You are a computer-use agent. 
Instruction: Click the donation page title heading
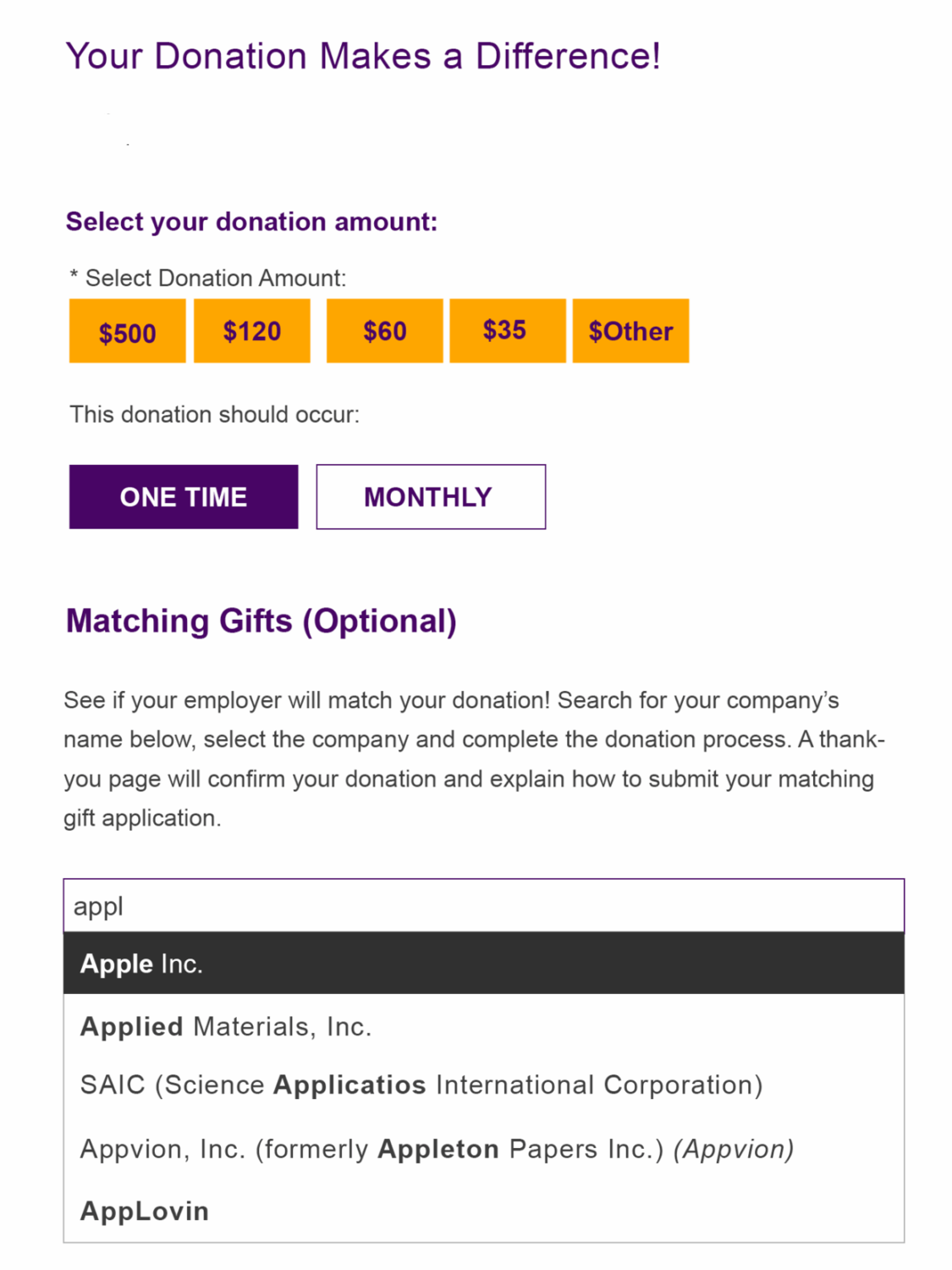(x=364, y=56)
